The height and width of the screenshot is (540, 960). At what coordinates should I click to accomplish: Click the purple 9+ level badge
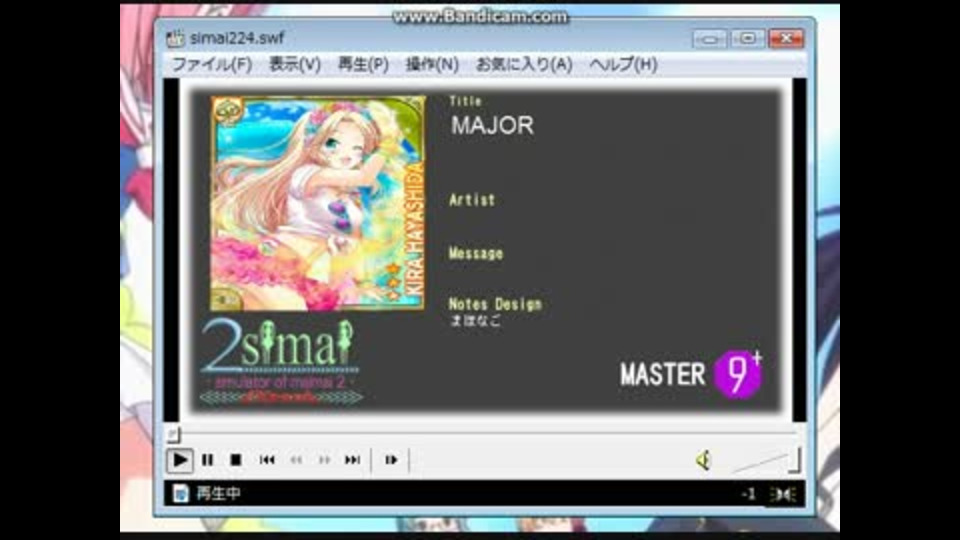738,373
